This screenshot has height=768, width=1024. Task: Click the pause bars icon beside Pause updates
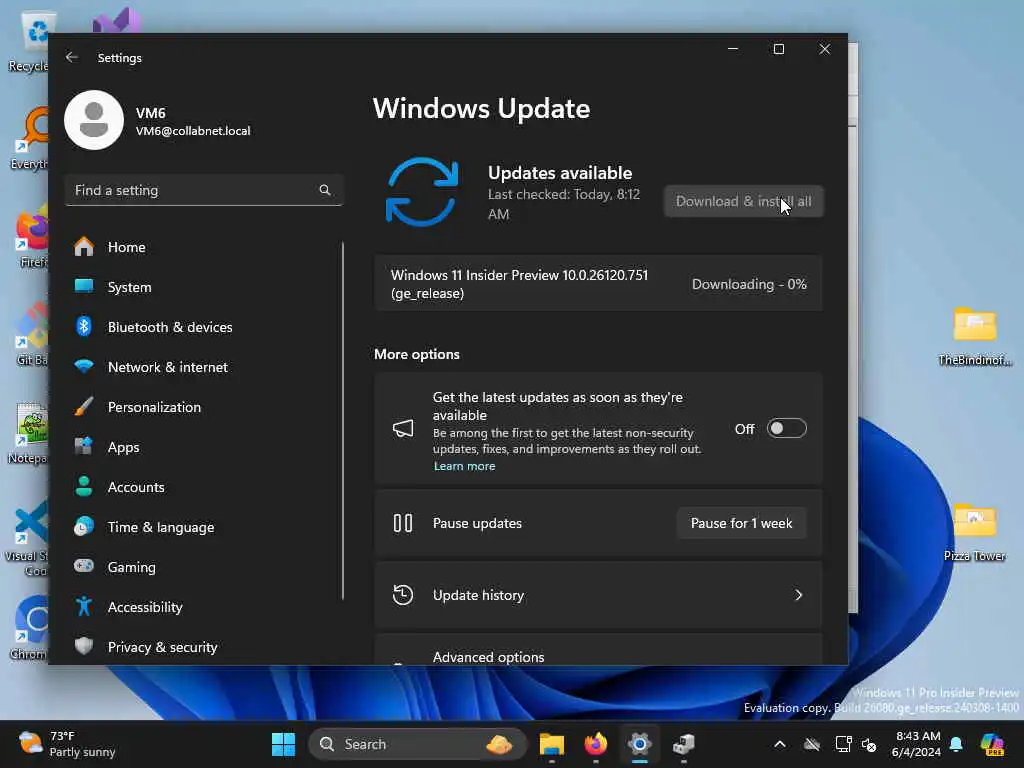(x=403, y=523)
